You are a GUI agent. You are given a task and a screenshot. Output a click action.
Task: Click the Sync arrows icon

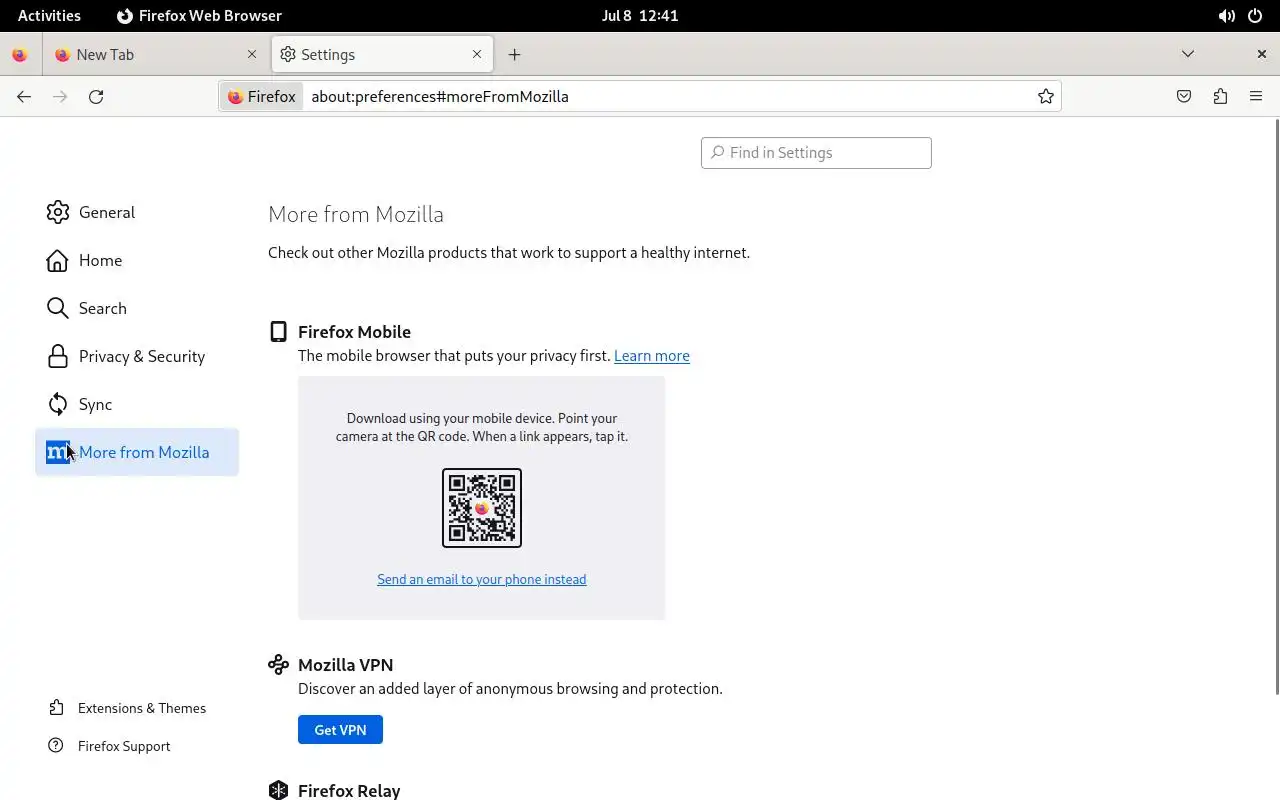point(58,404)
